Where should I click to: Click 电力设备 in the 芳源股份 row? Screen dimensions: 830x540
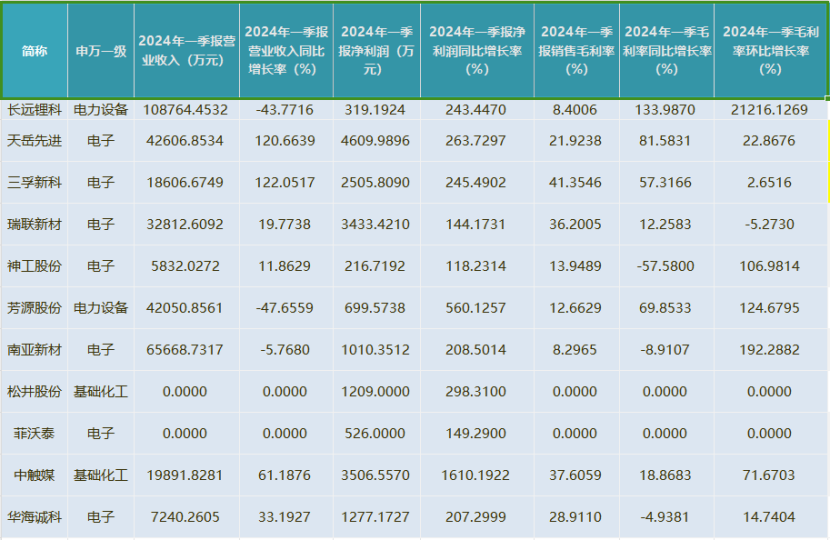coord(101,308)
